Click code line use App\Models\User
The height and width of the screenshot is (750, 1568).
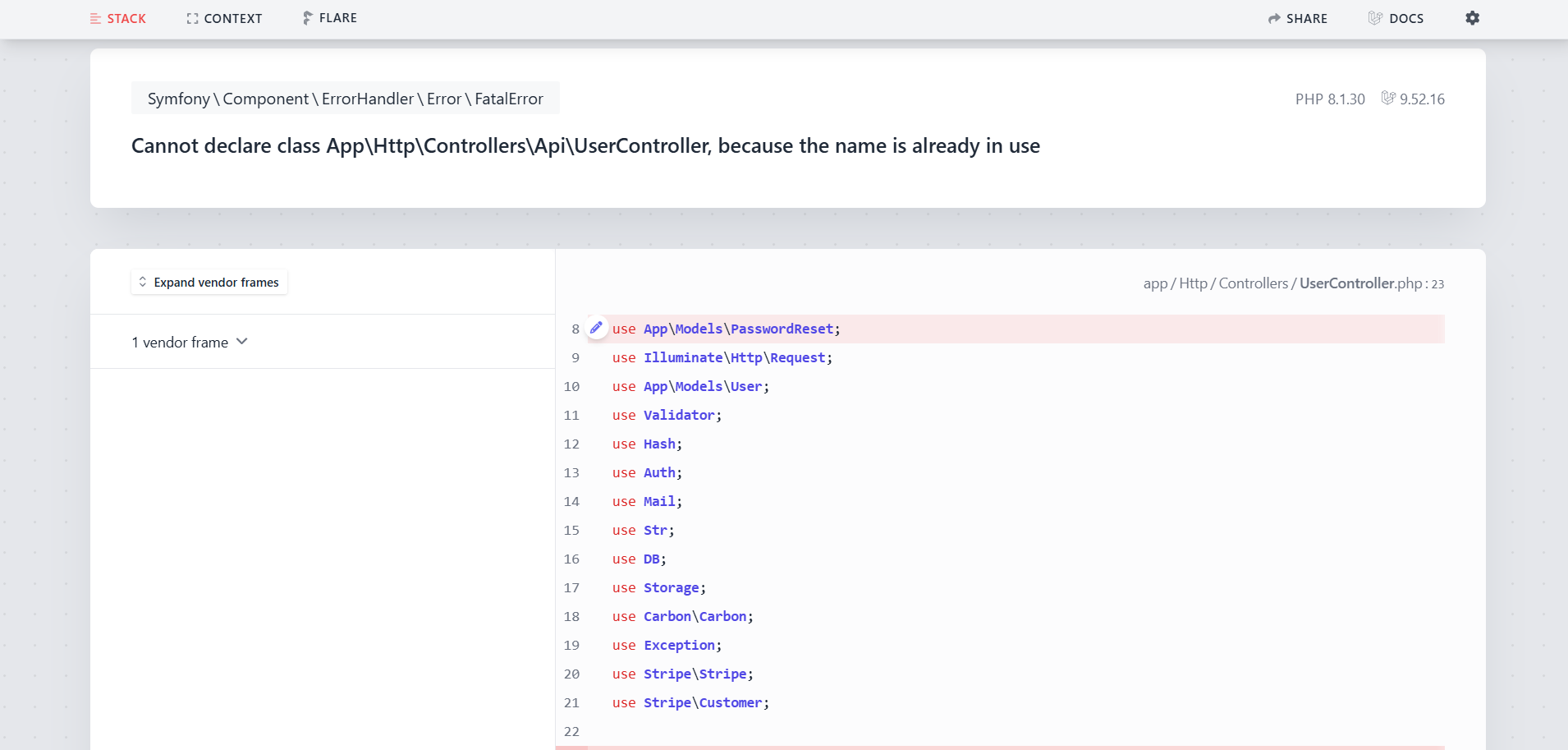coord(690,386)
